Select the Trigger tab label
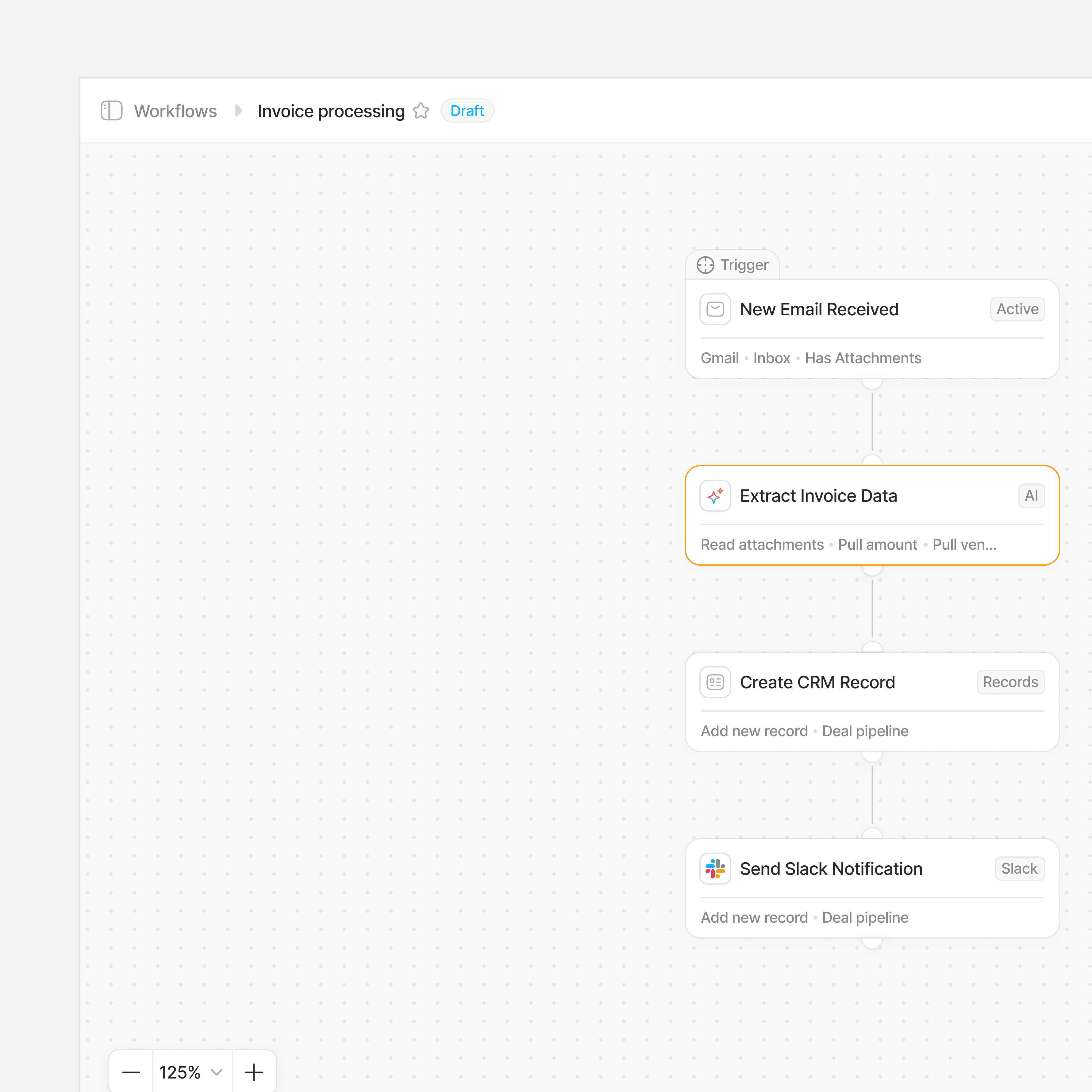The image size is (1092, 1092). 744,265
